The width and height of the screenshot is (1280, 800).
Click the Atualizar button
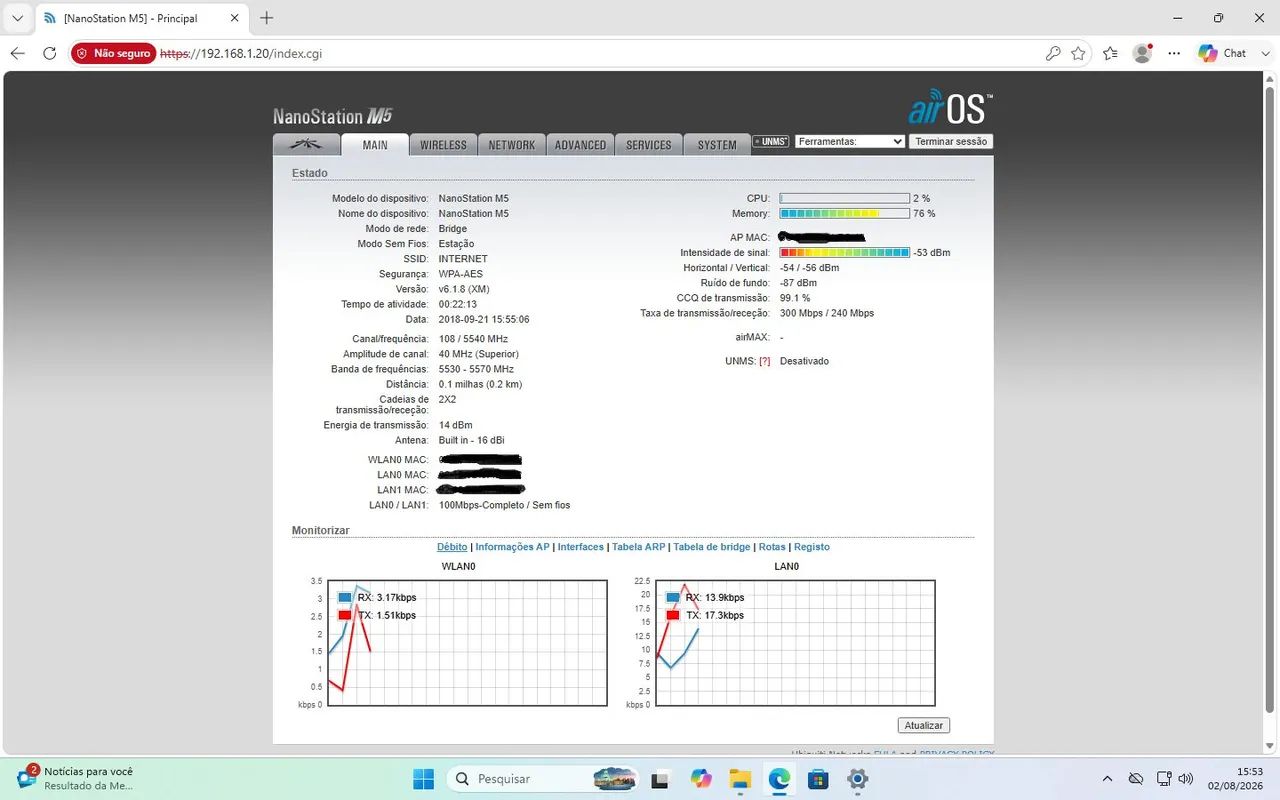(923, 725)
